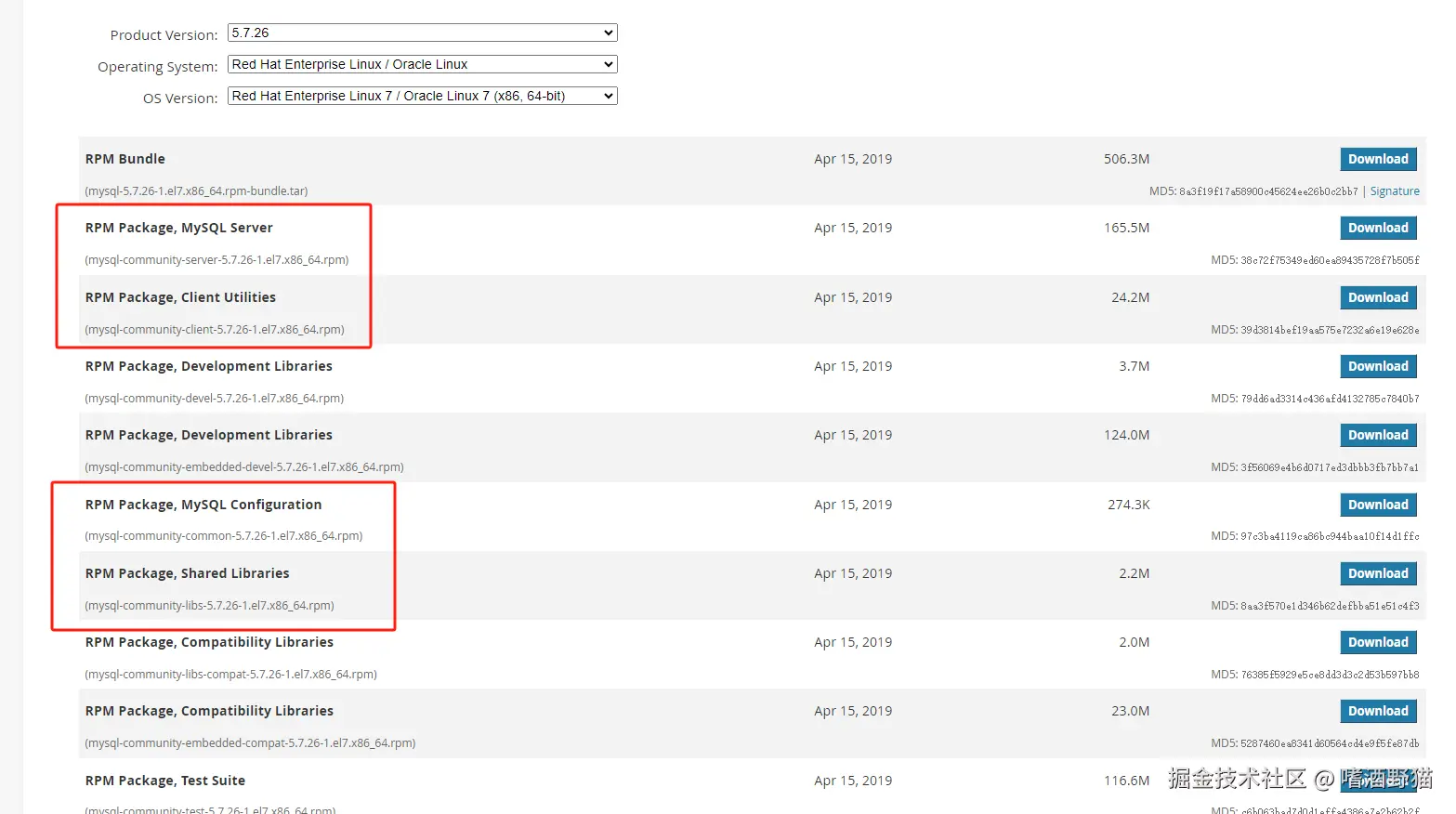The height and width of the screenshot is (814, 1456).
Task: Select filename mysql-community-libs-compat-5.7.26-1.el7.x86_64.rpm
Action: coord(230,675)
